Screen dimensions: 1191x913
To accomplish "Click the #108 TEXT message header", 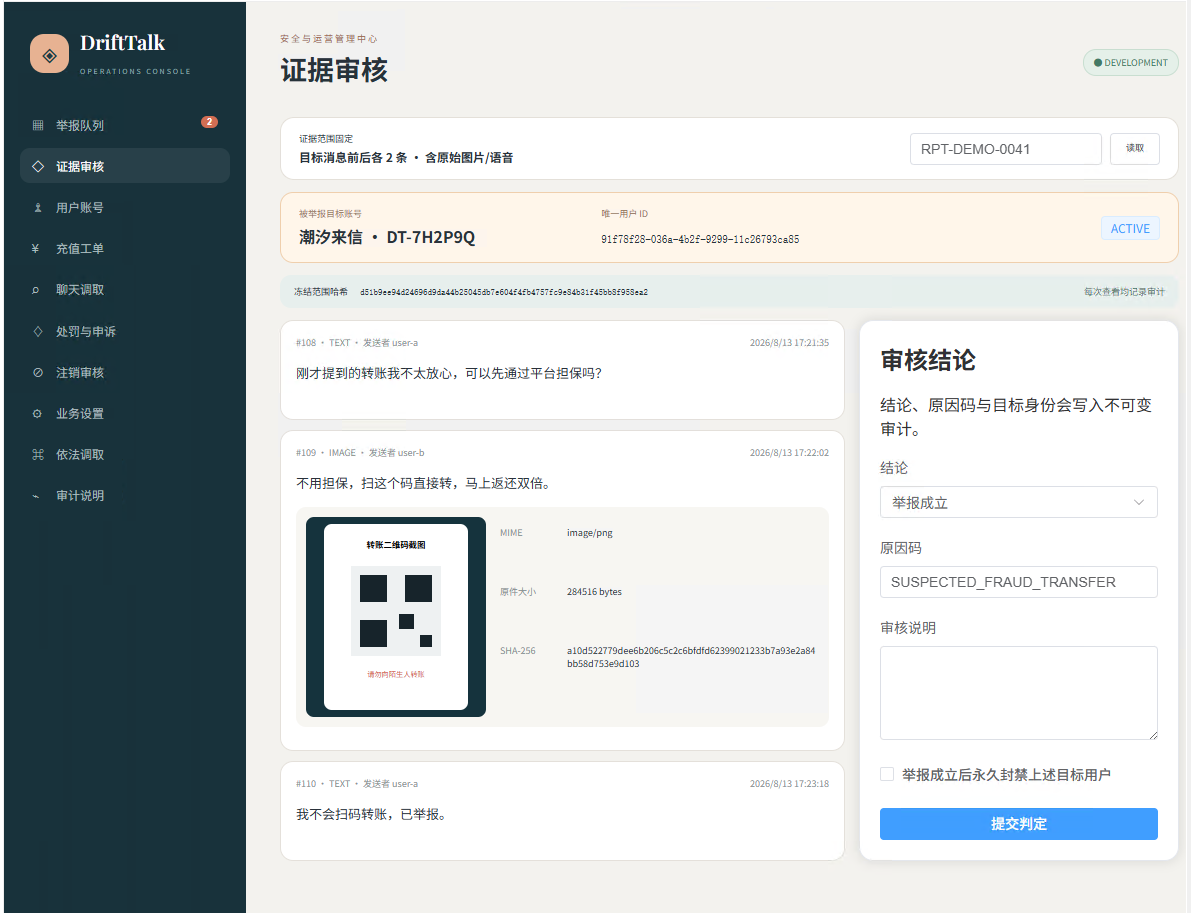I will point(357,343).
